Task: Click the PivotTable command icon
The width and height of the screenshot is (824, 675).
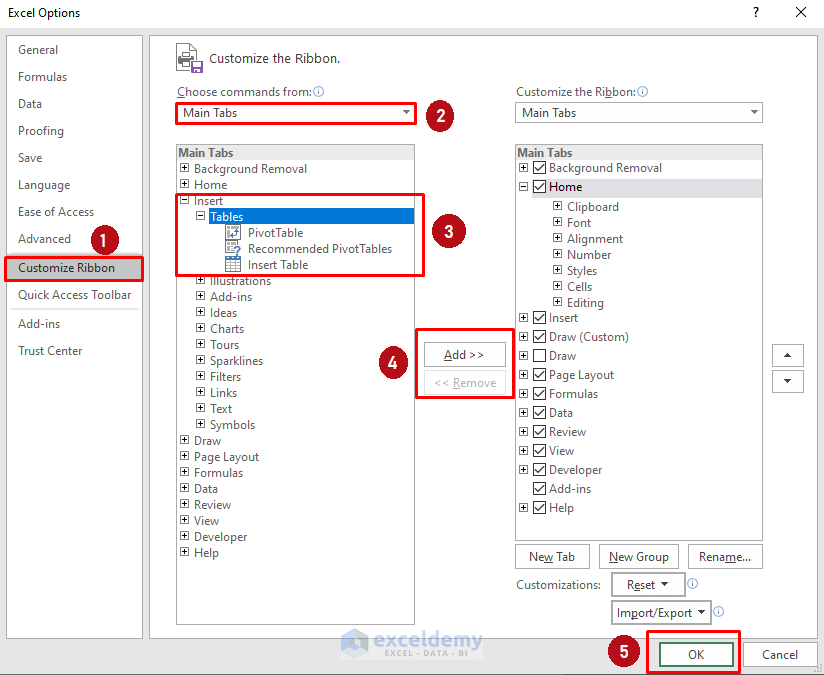Action: pos(233,232)
